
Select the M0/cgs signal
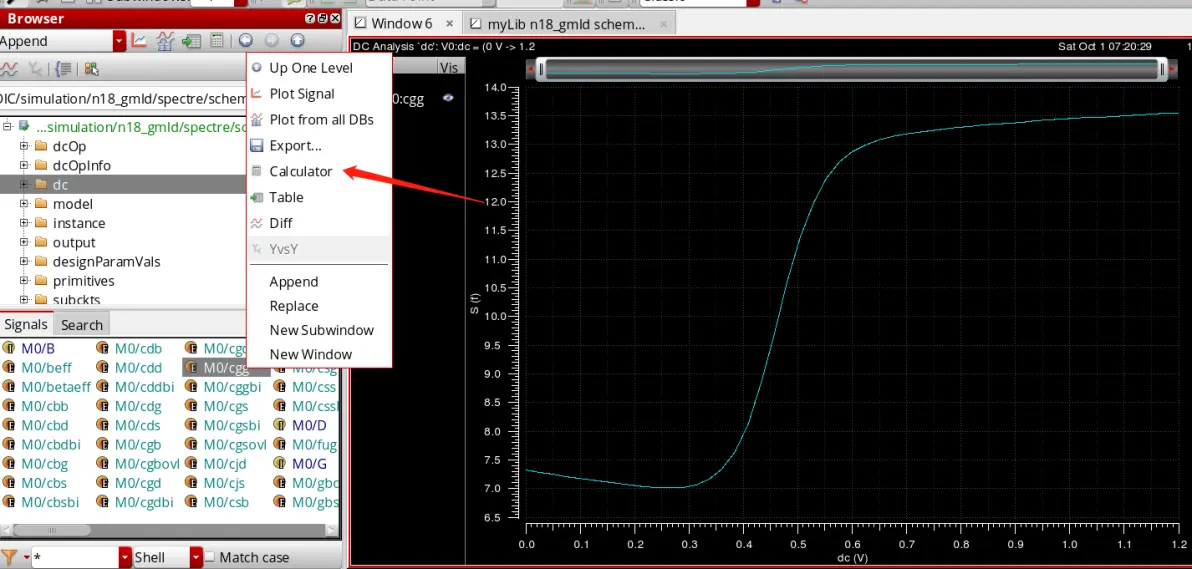click(x=226, y=406)
